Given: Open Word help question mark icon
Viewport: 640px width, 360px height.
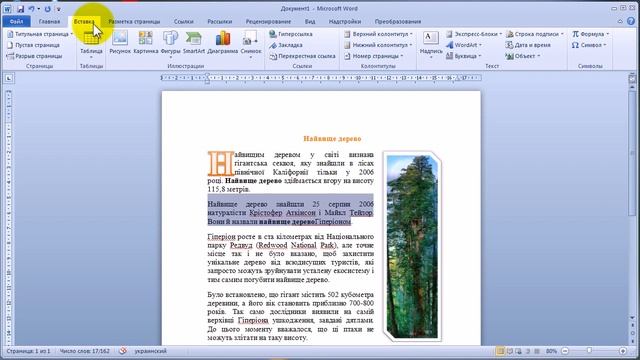Looking at the screenshot, I should coord(631,21).
